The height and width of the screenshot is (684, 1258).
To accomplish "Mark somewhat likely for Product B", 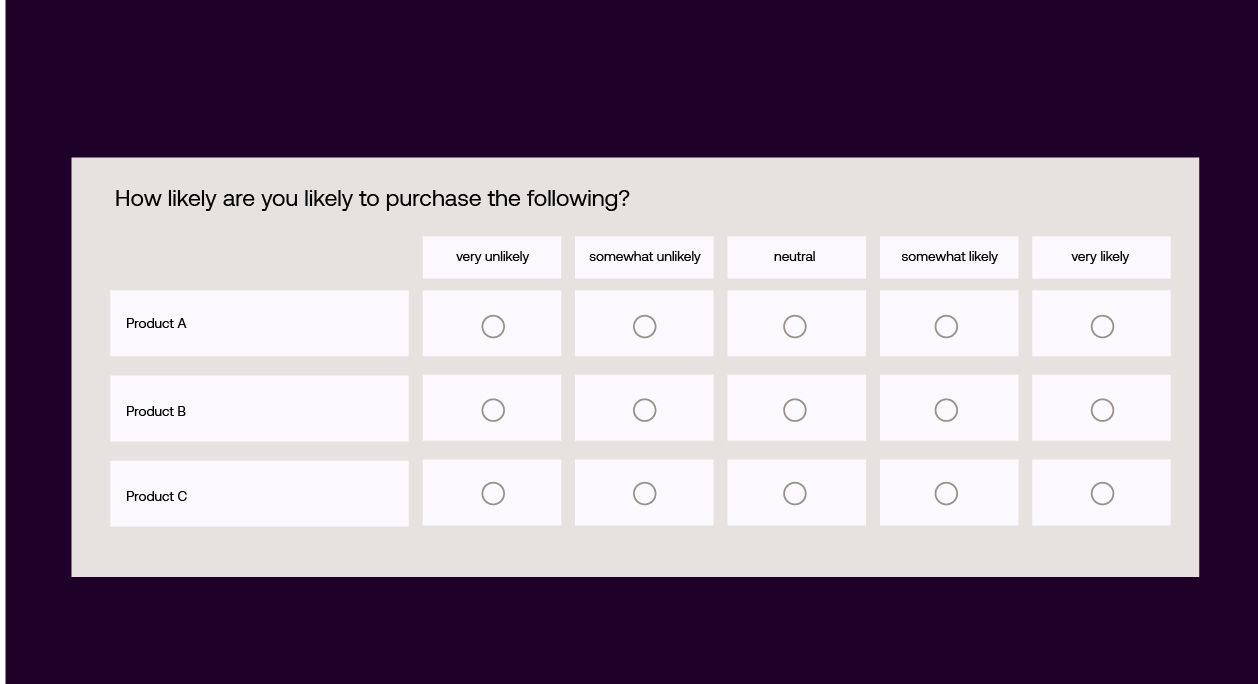I will tap(946, 410).
